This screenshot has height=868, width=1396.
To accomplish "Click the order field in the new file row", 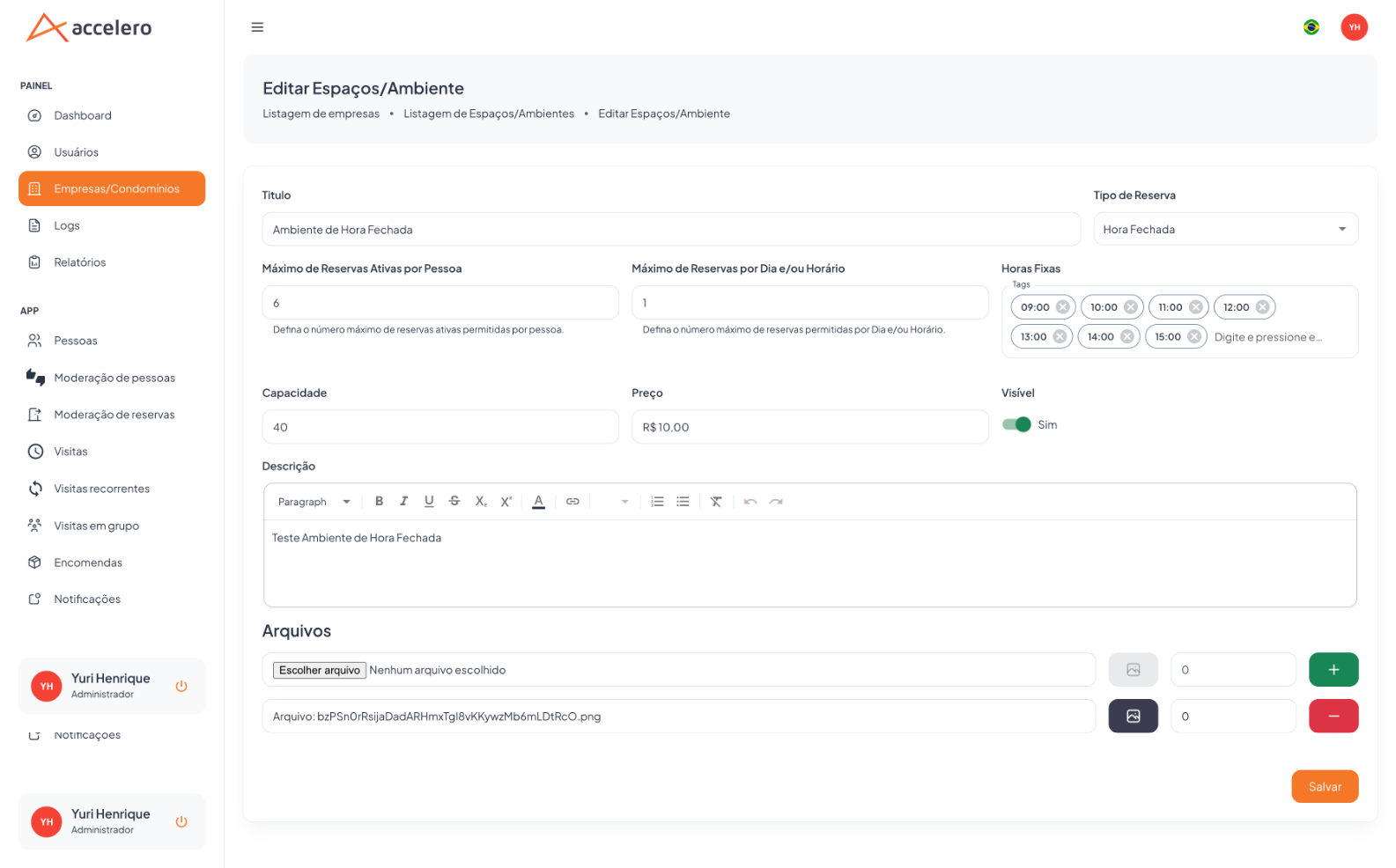I will (1233, 669).
